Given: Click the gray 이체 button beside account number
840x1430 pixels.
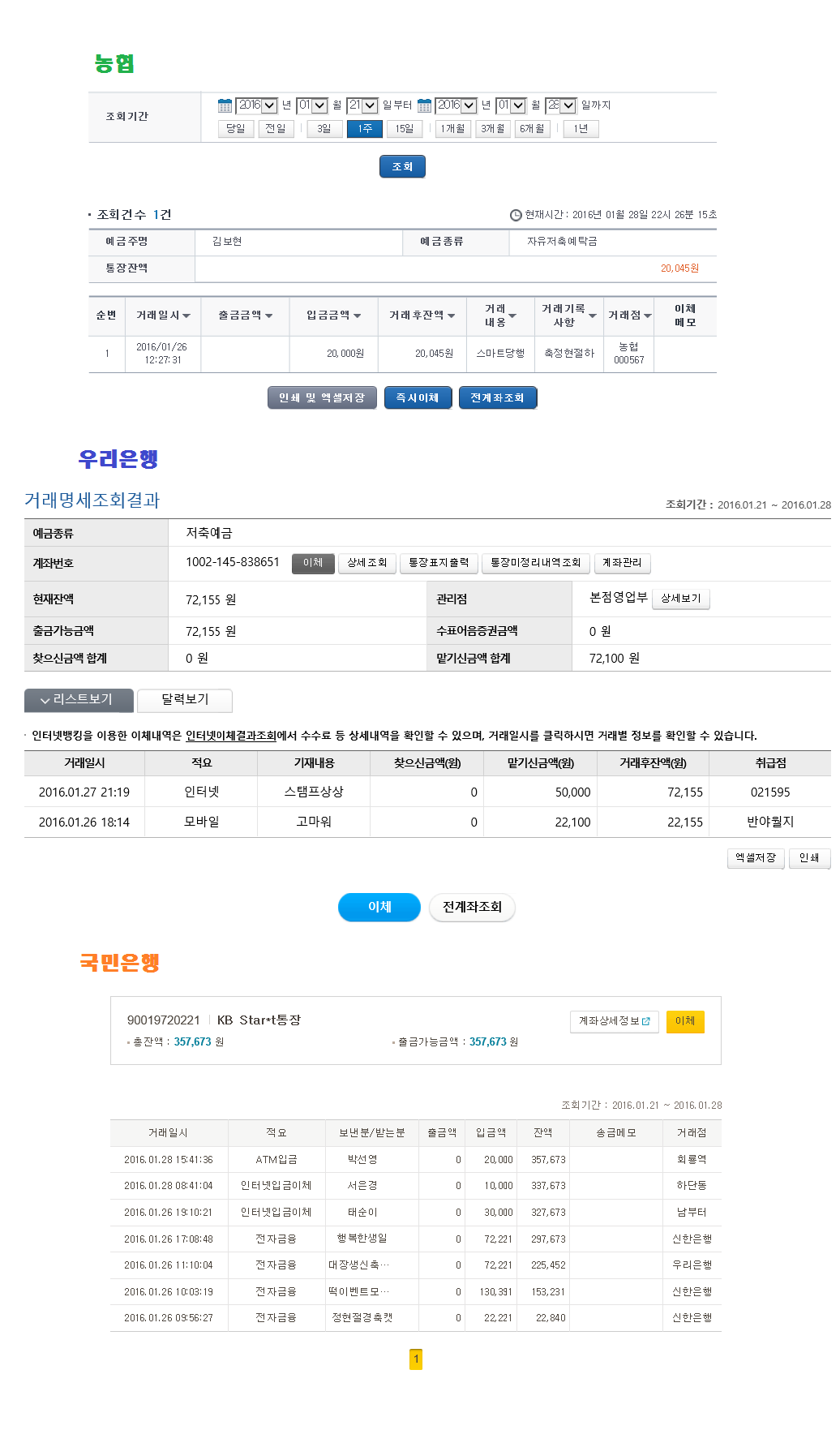Looking at the screenshot, I should click(x=313, y=563).
